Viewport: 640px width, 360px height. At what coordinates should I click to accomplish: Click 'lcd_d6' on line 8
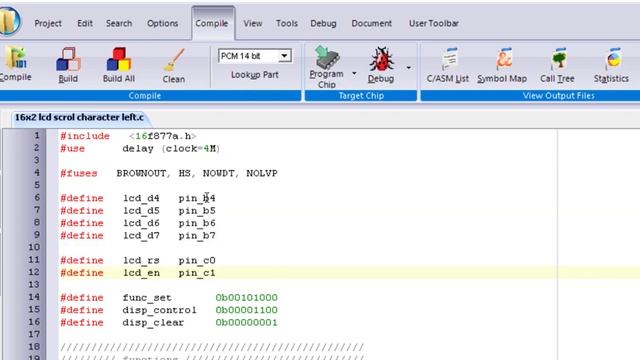coord(141,223)
